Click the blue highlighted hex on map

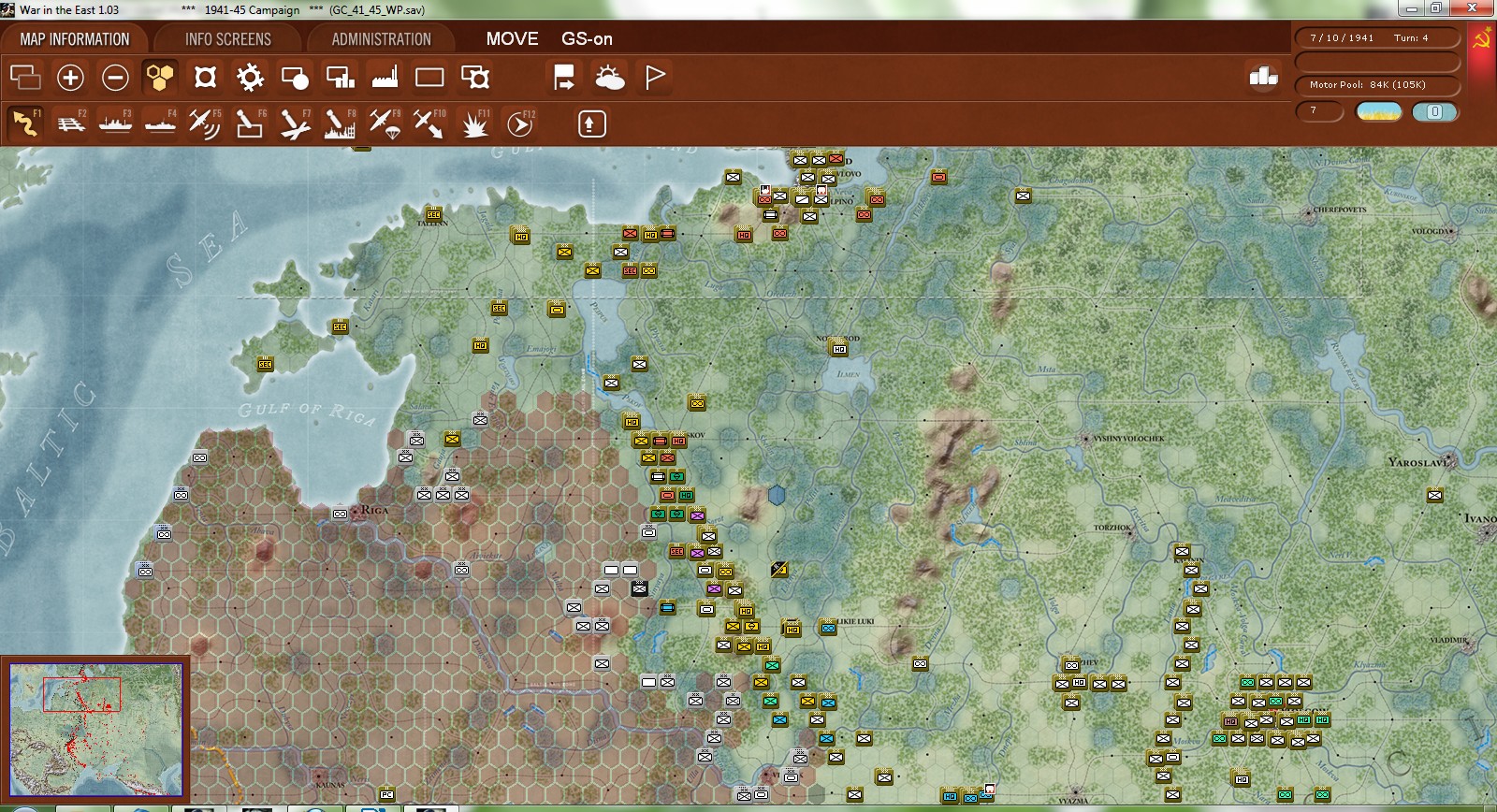tap(777, 494)
